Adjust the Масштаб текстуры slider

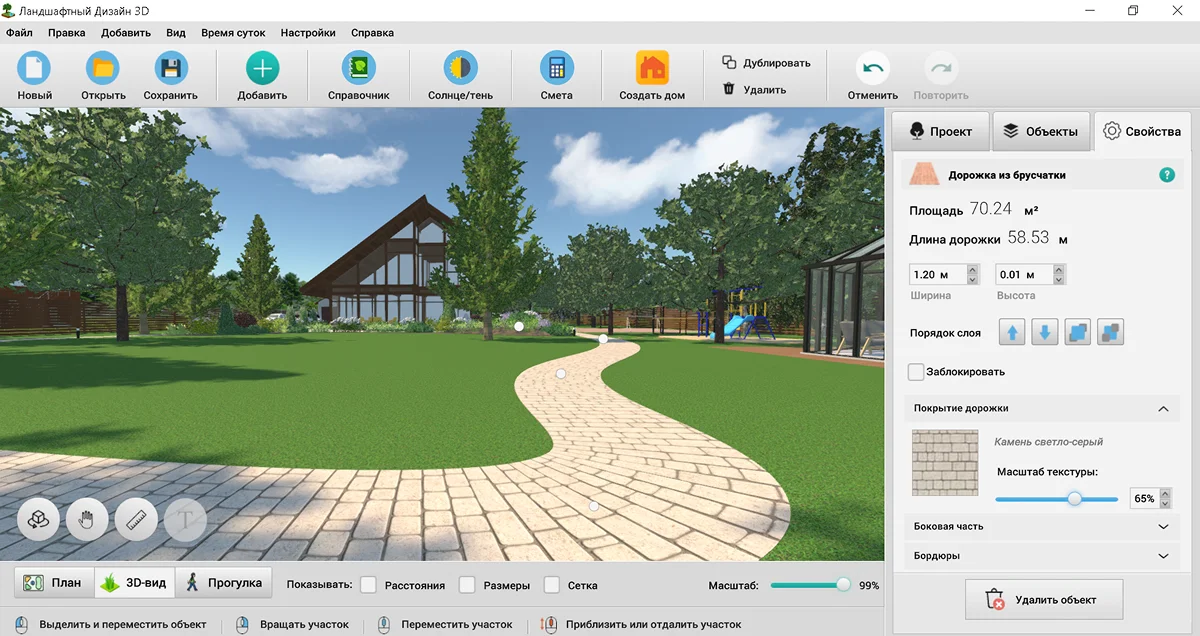(x=1075, y=498)
